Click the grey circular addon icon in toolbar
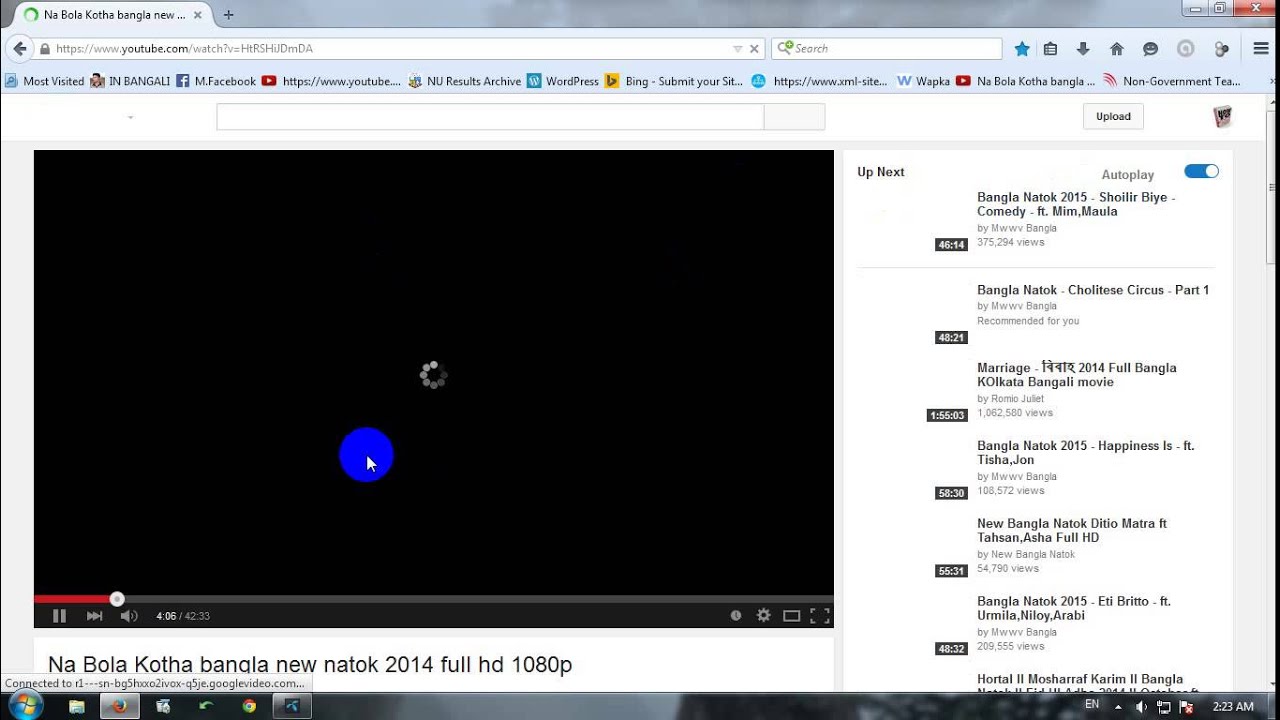The image size is (1280, 720). [1185, 48]
